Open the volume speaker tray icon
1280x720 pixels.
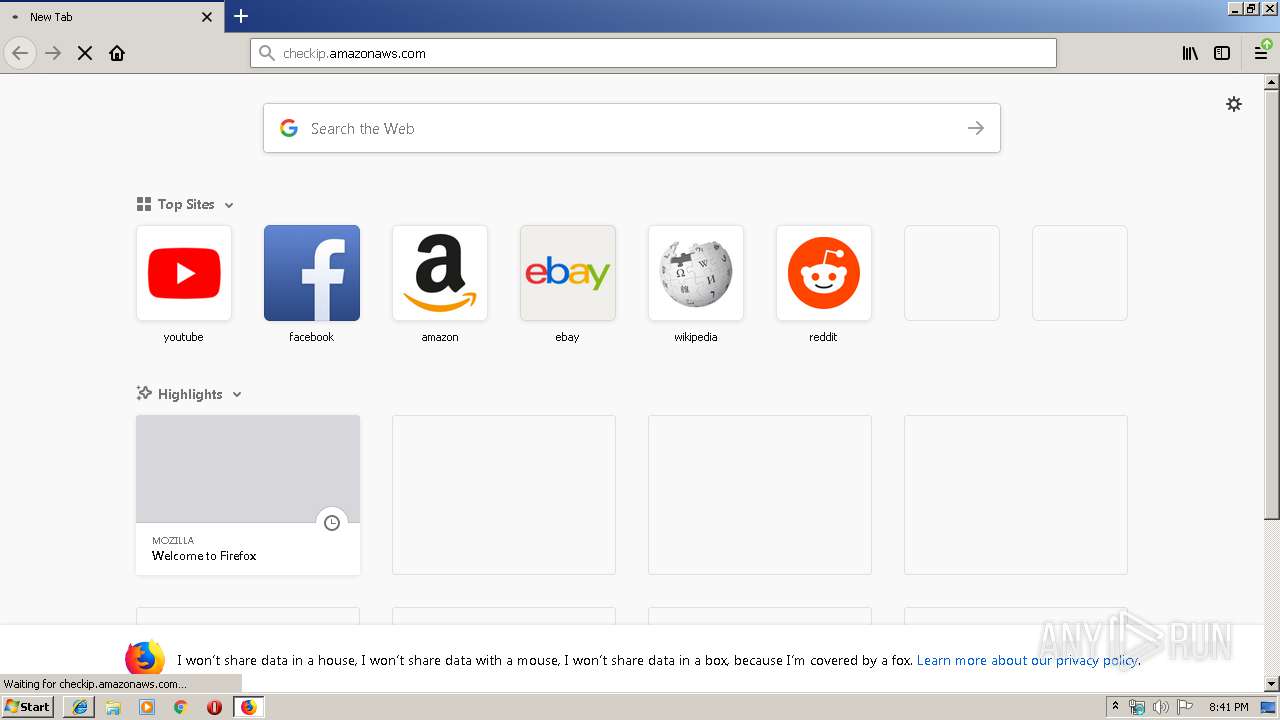click(1161, 707)
